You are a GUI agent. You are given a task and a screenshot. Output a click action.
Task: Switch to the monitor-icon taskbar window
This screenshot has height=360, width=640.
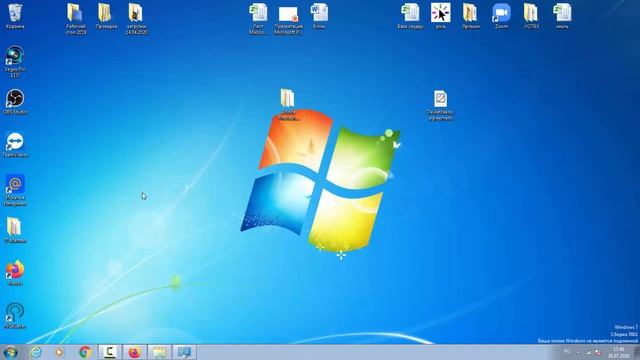(x=184, y=352)
